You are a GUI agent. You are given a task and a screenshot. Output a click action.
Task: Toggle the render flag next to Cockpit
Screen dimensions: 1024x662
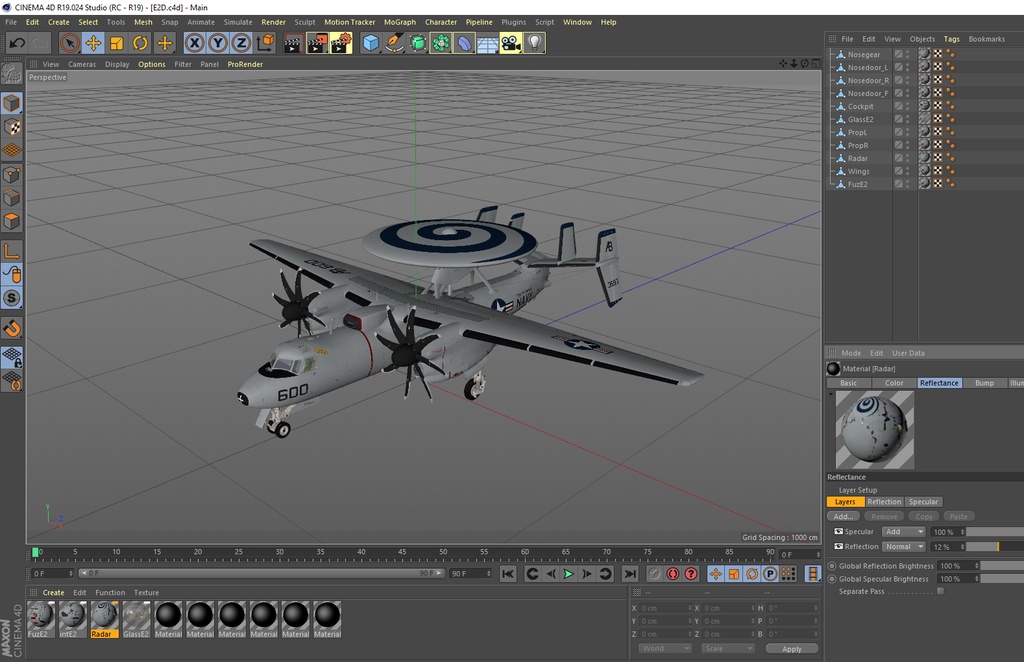pyautogui.click(x=937, y=106)
